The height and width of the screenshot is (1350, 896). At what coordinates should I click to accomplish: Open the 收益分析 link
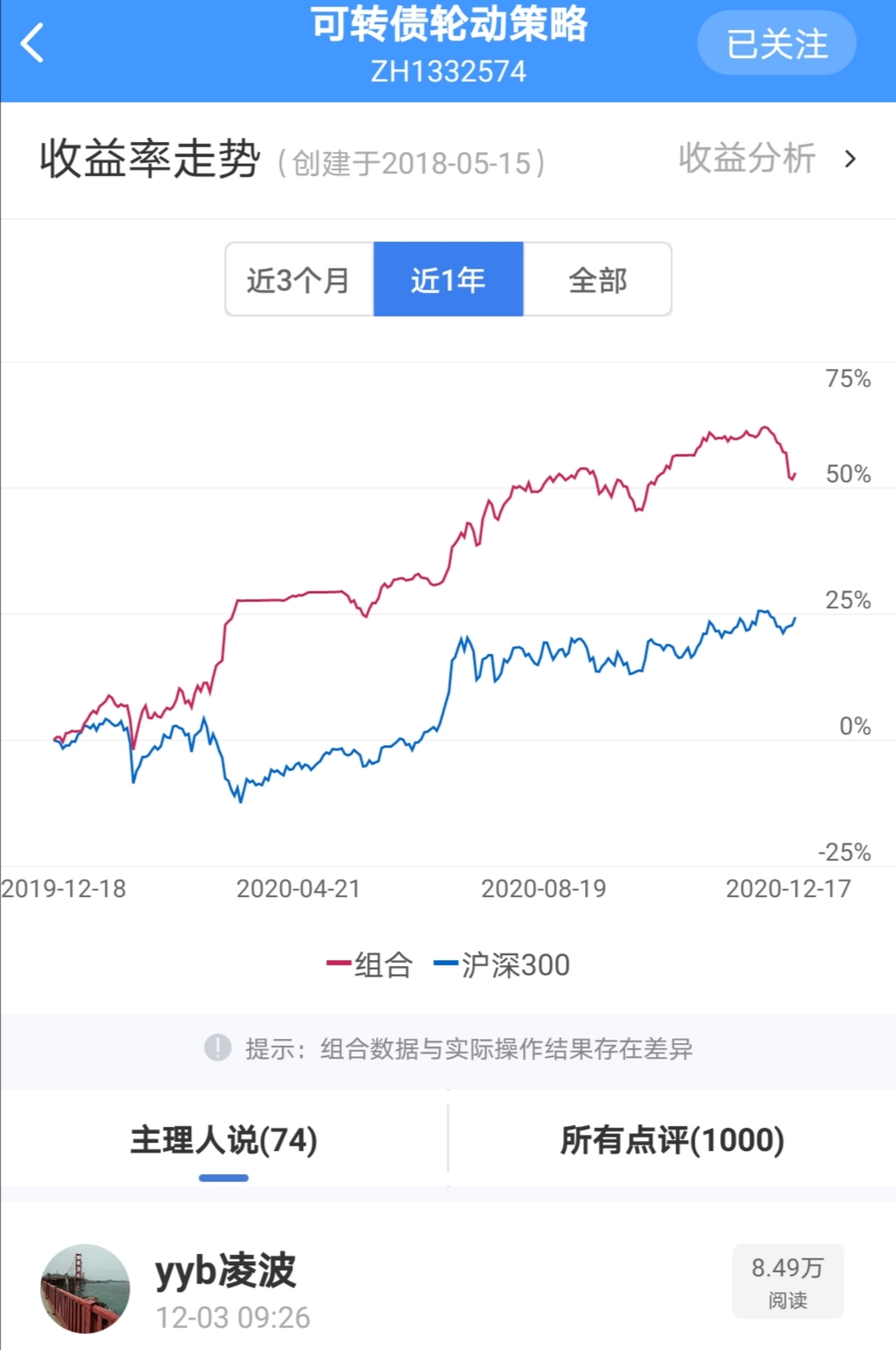click(x=747, y=158)
